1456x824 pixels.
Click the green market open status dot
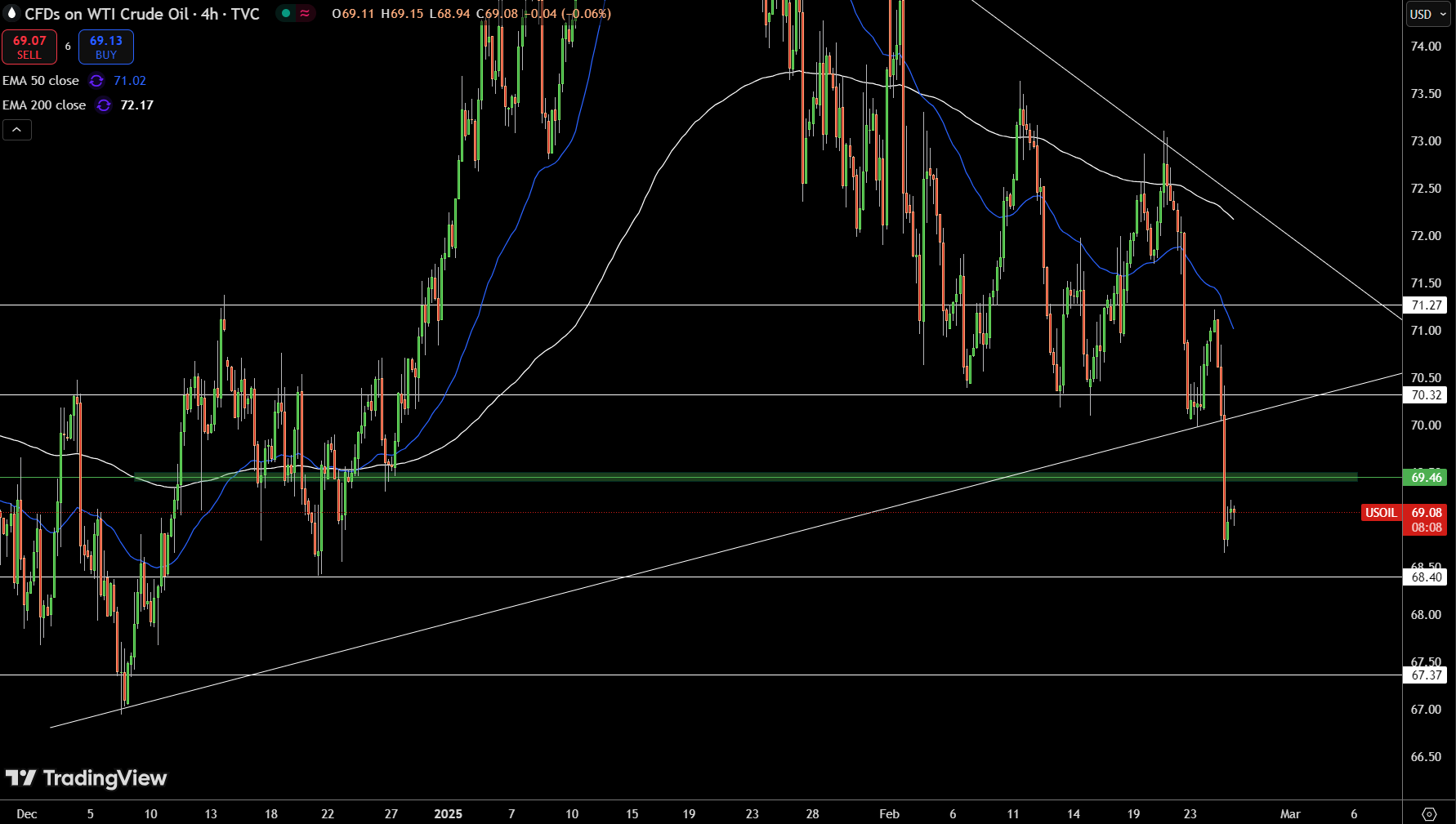[x=286, y=13]
